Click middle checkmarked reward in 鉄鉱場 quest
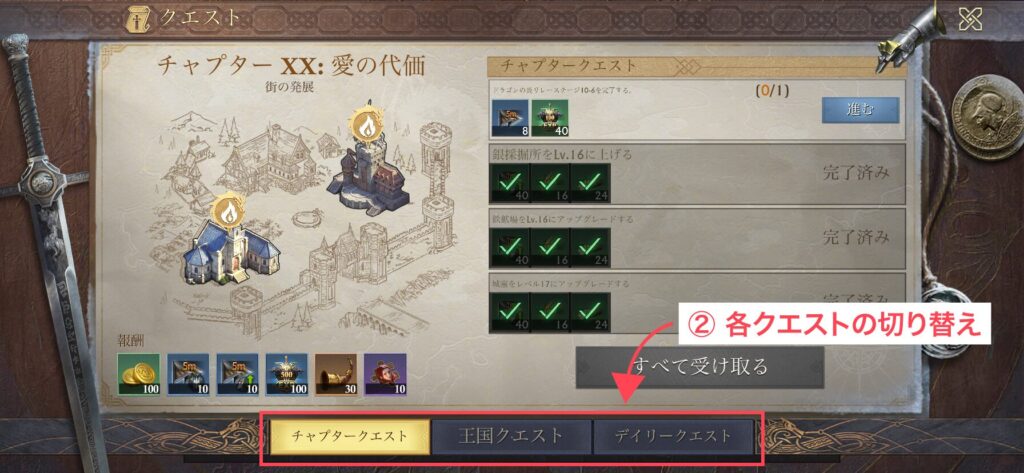 tap(551, 248)
